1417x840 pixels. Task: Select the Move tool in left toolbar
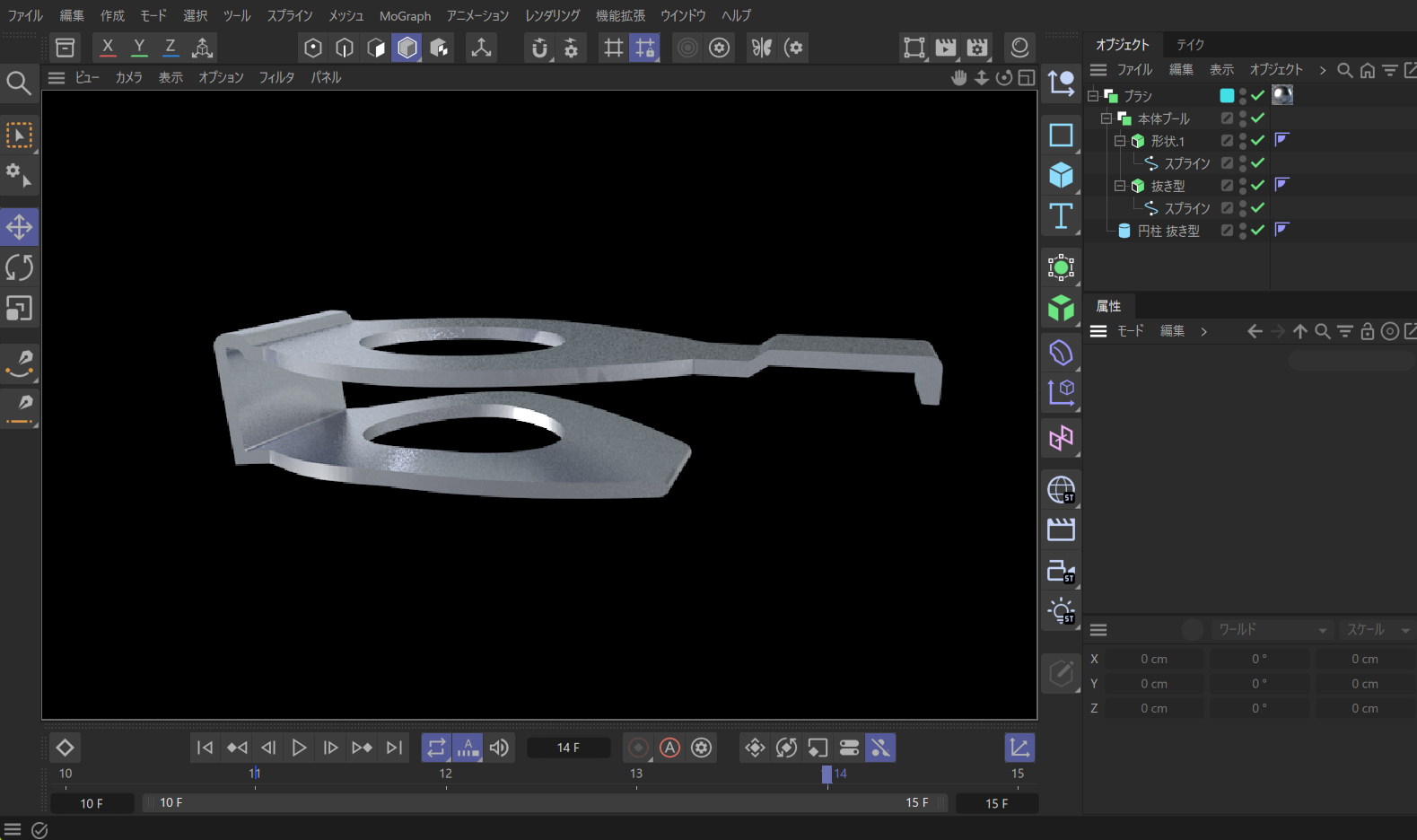(19, 227)
